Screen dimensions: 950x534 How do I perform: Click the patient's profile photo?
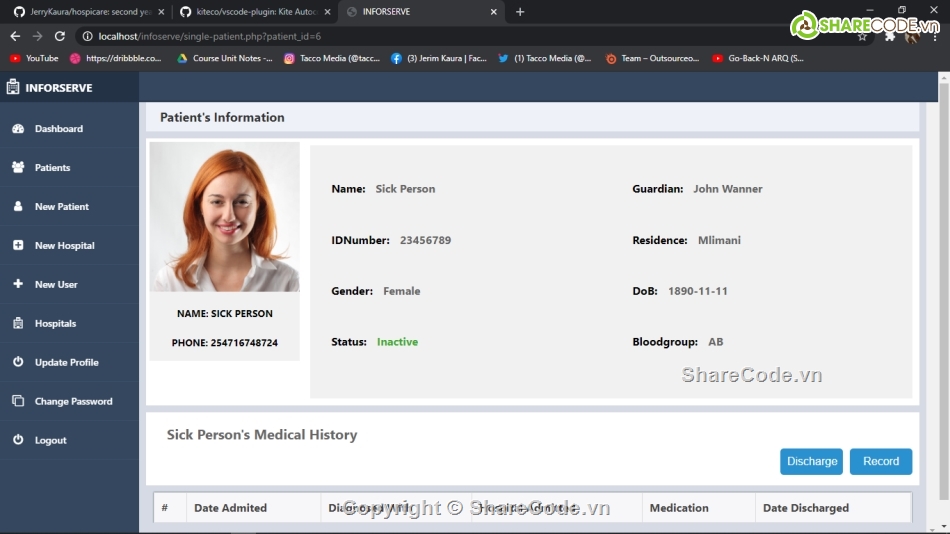[224, 217]
